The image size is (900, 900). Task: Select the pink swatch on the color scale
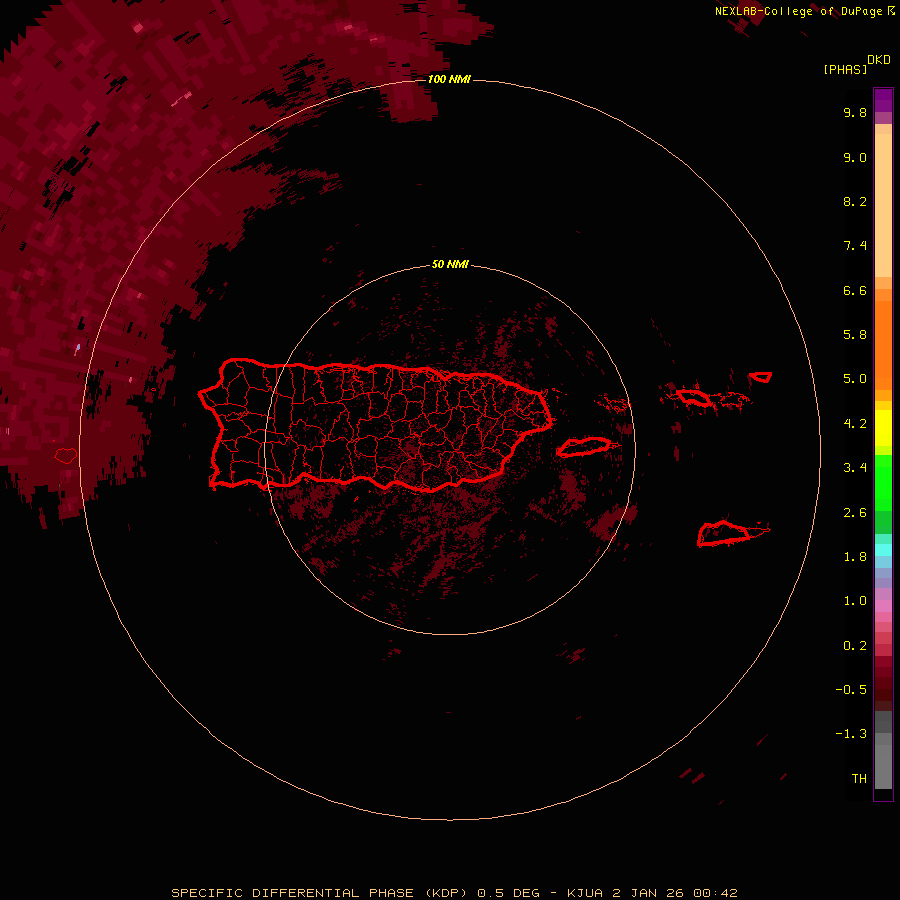[883, 606]
